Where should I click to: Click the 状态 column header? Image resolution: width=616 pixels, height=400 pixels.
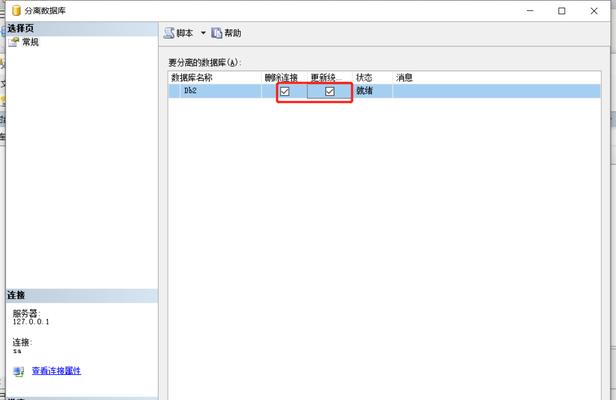coord(373,78)
